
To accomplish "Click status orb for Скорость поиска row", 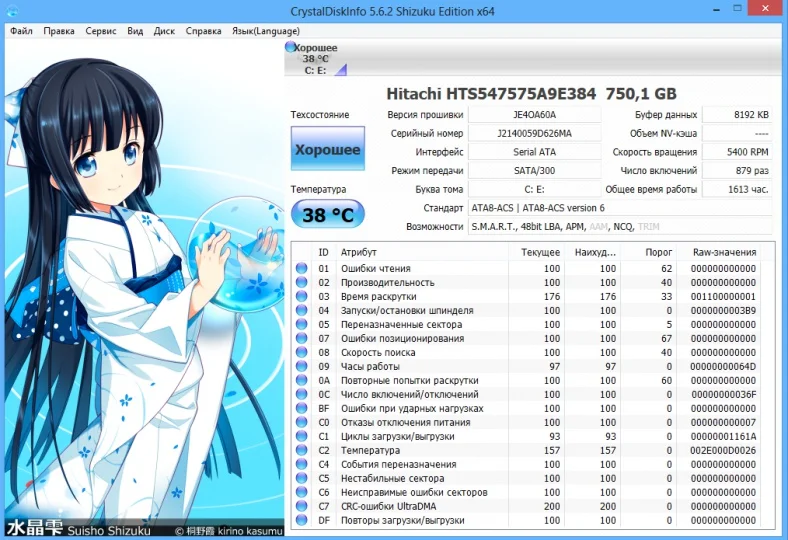I will click(302, 352).
